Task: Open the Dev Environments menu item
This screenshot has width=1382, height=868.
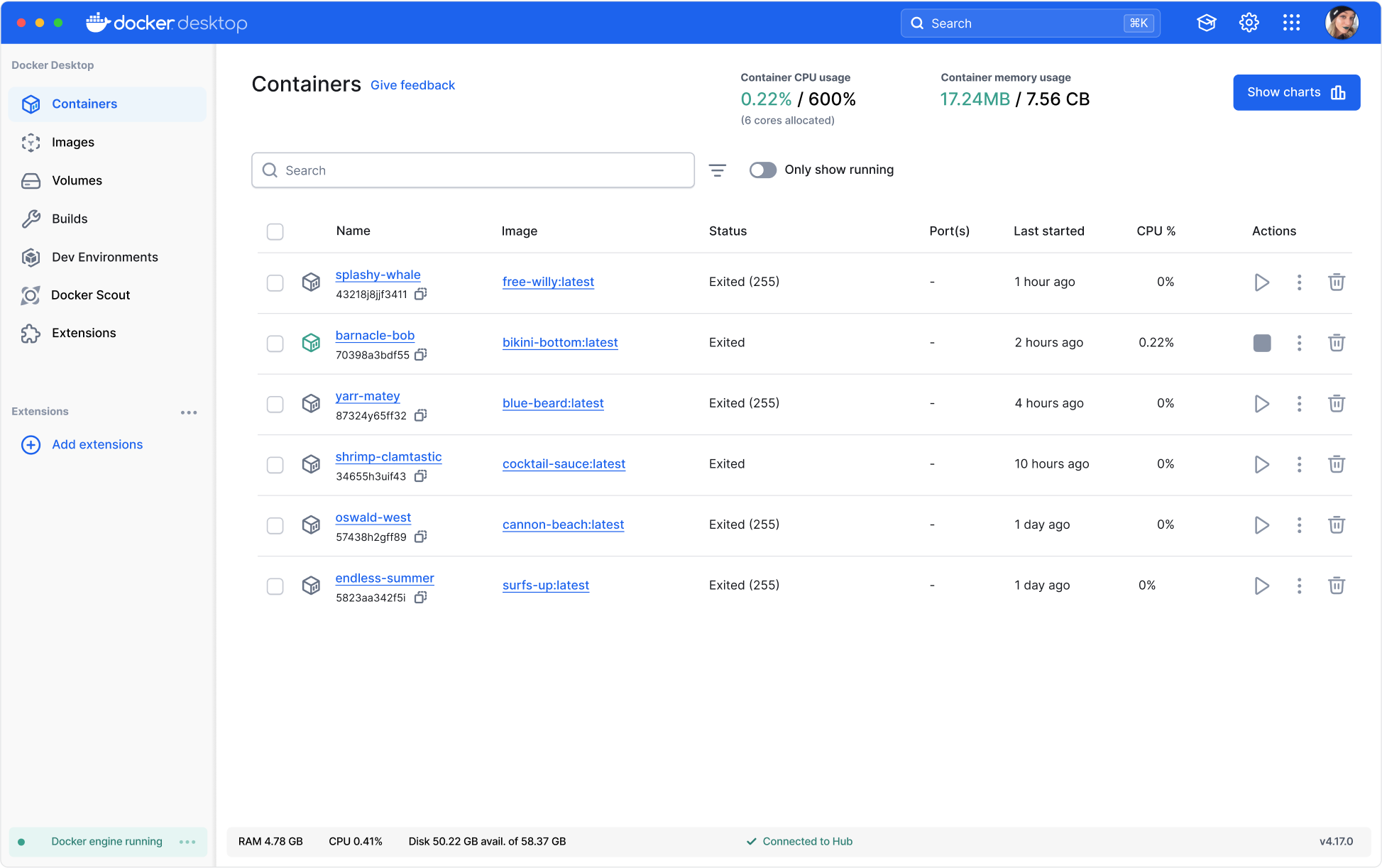Action: click(105, 256)
